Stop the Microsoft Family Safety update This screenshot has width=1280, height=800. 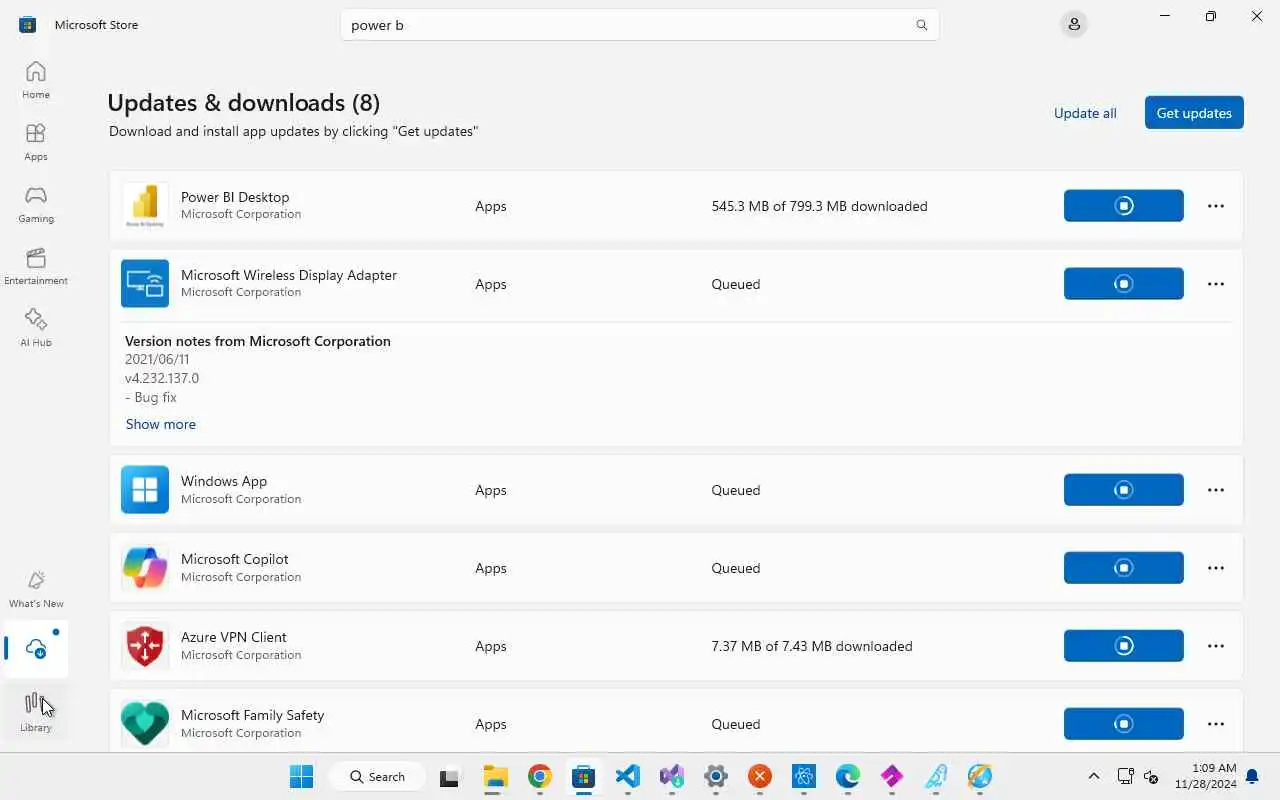(1124, 724)
